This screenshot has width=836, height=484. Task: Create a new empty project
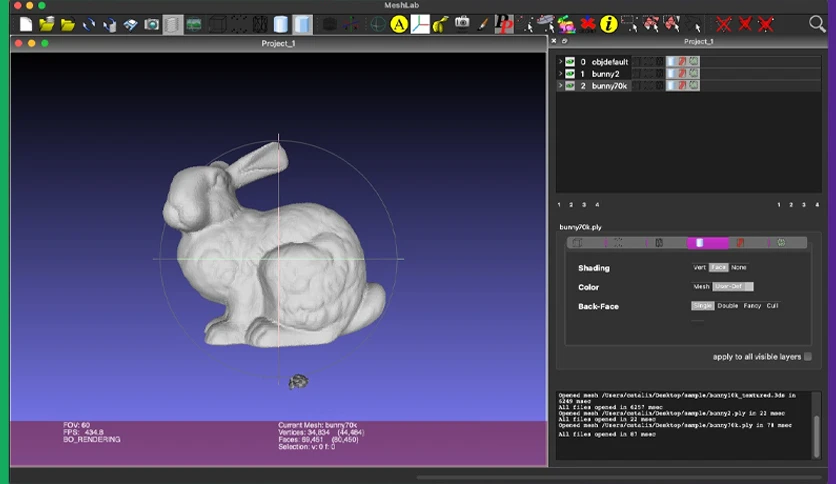coord(26,25)
